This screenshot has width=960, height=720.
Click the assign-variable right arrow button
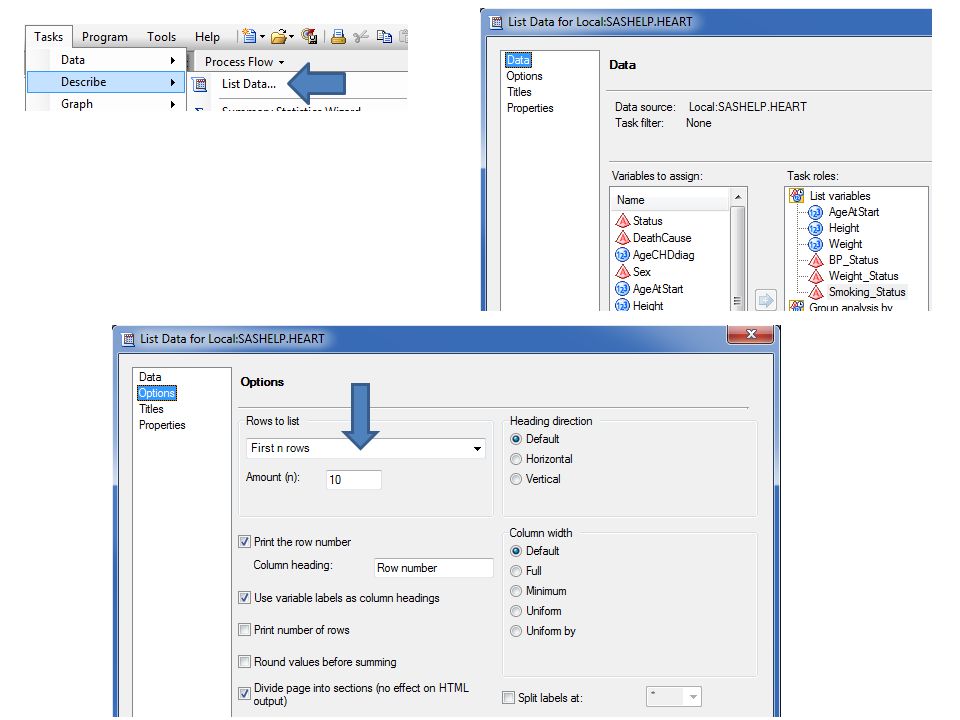(x=765, y=300)
